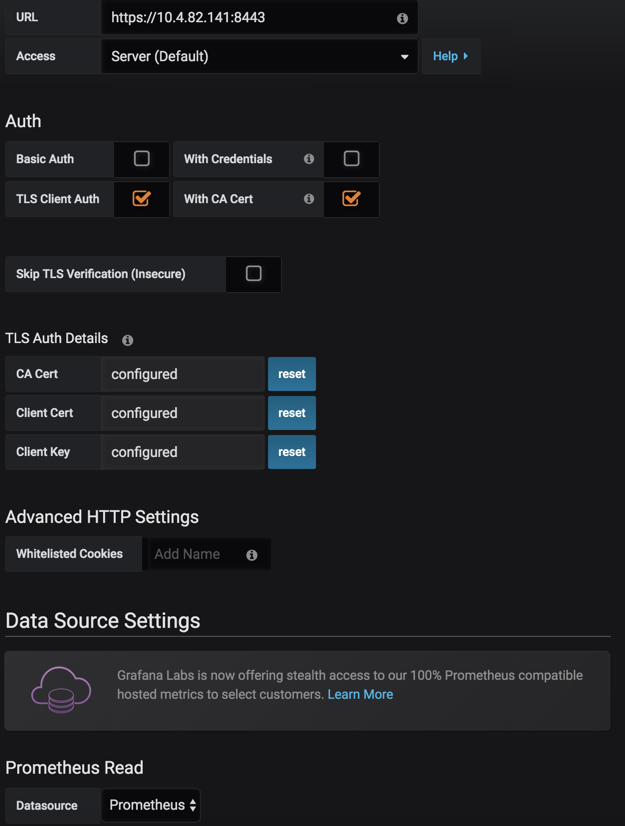Uncheck the TLS Client Auth checkbox
The height and width of the screenshot is (826, 625).
tap(142, 199)
